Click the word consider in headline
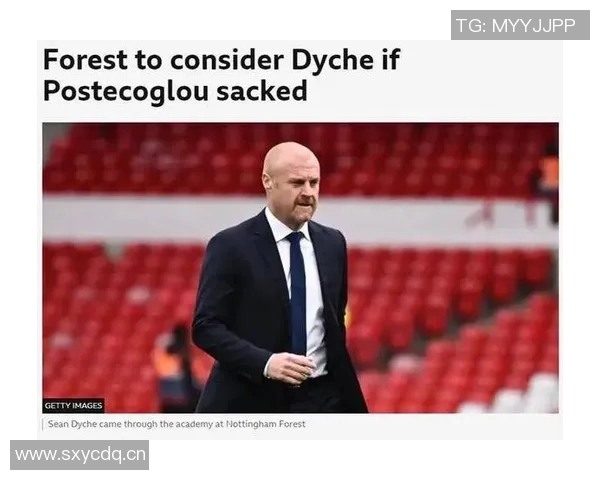The height and width of the screenshot is (480, 600). (227, 60)
